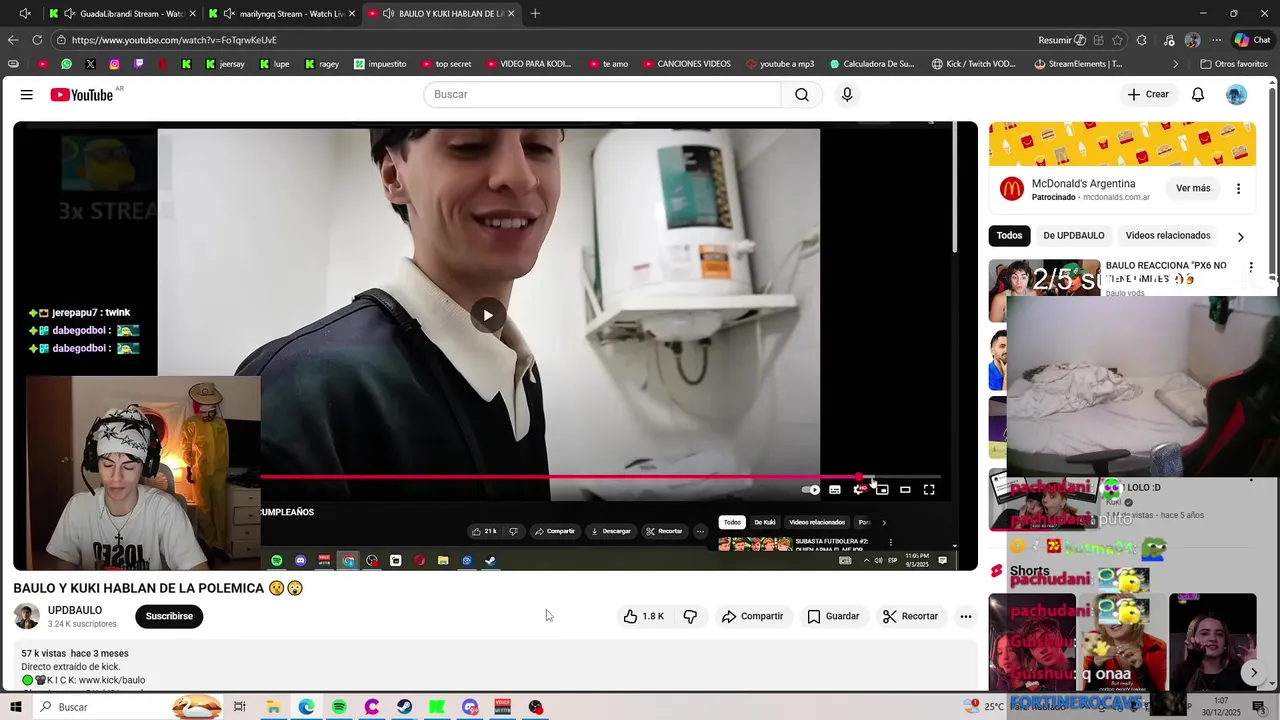Open the Otros favoritos folder
Image resolution: width=1280 pixels, height=720 pixels.
(1233, 64)
